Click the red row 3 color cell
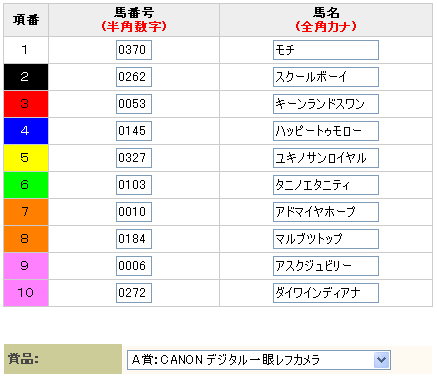The height and width of the screenshot is (379, 437). coord(26,104)
